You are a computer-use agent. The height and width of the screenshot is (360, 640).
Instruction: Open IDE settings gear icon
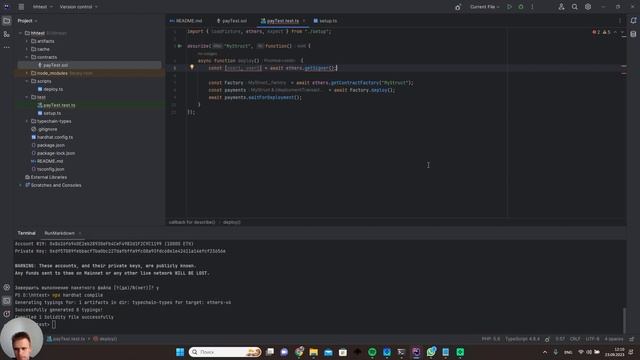coord(588,7)
